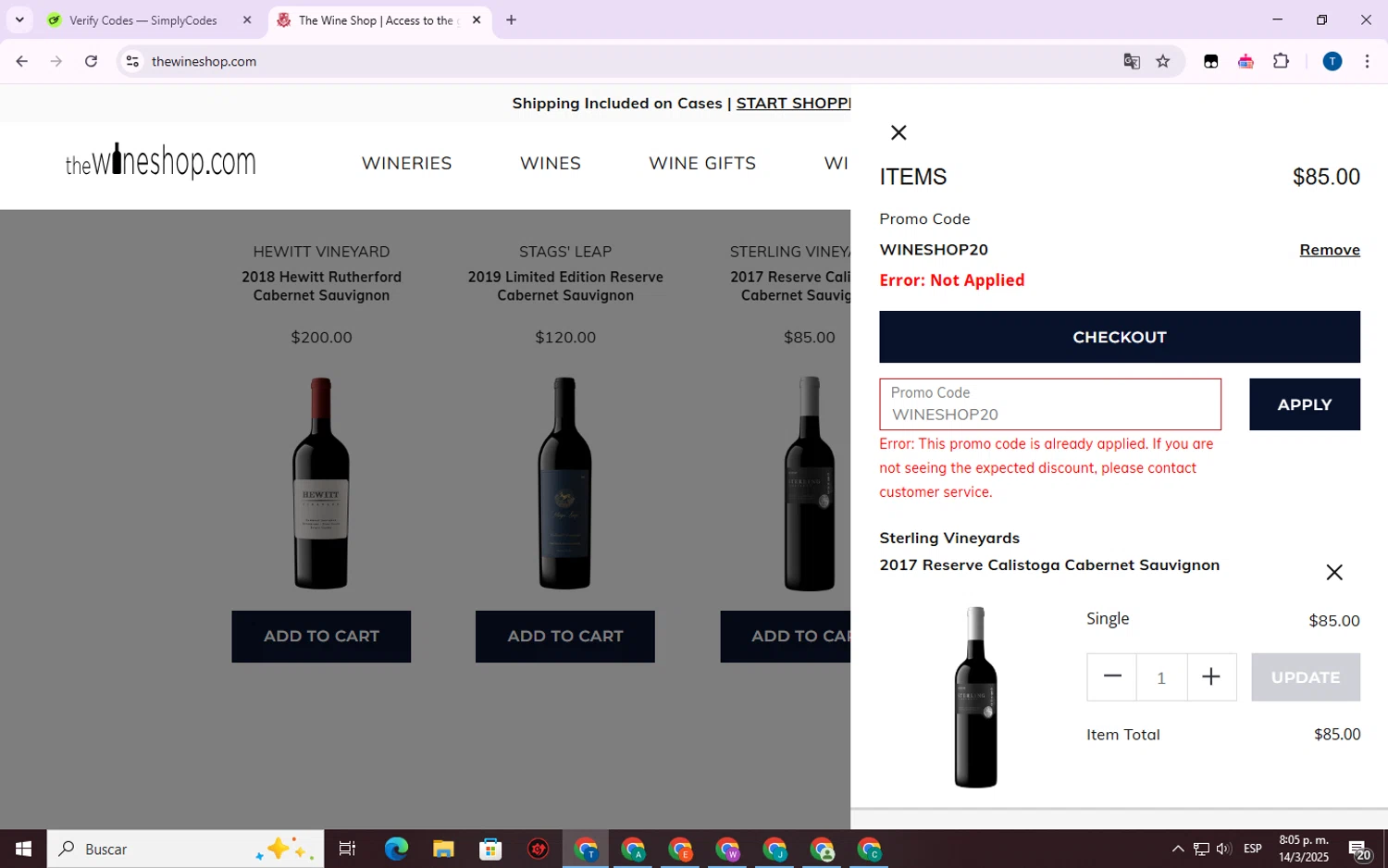Open 2019 Limited Edition Reserve Cabernet title
This screenshot has height=868, width=1388.
pos(565,286)
